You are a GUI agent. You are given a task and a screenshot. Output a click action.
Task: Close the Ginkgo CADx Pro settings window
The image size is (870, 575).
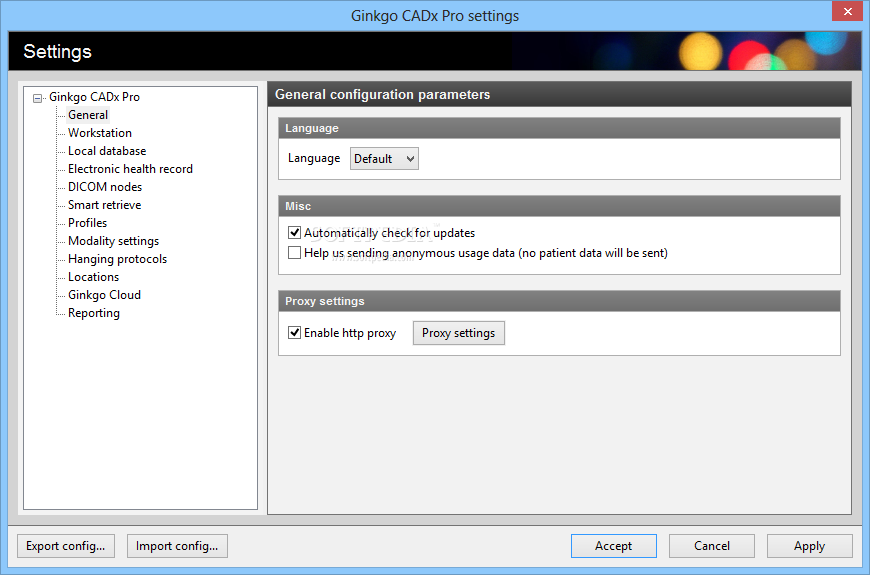pyautogui.click(x=847, y=11)
